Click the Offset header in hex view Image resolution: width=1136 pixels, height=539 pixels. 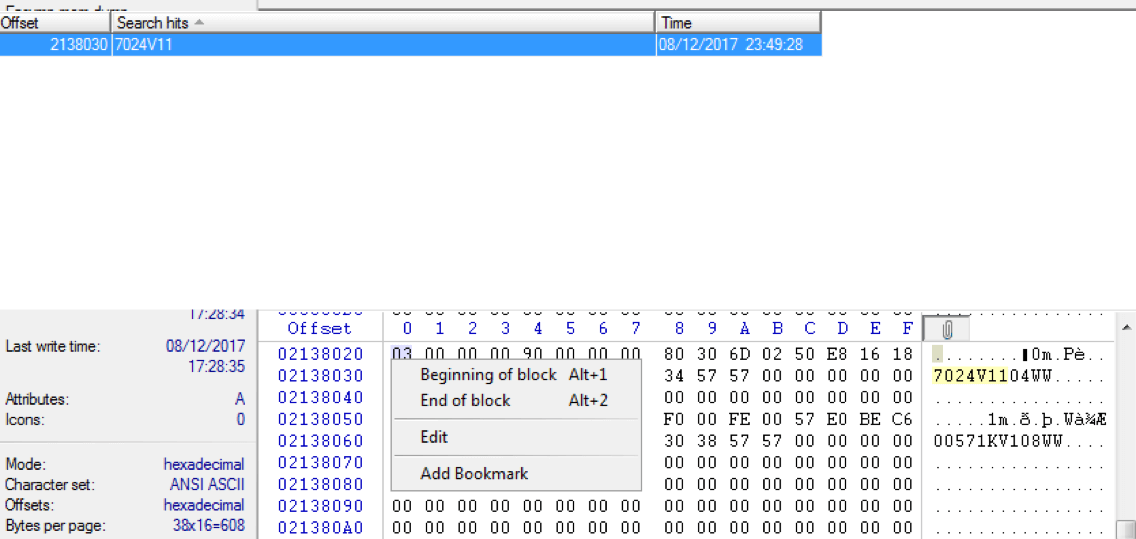(x=320, y=329)
